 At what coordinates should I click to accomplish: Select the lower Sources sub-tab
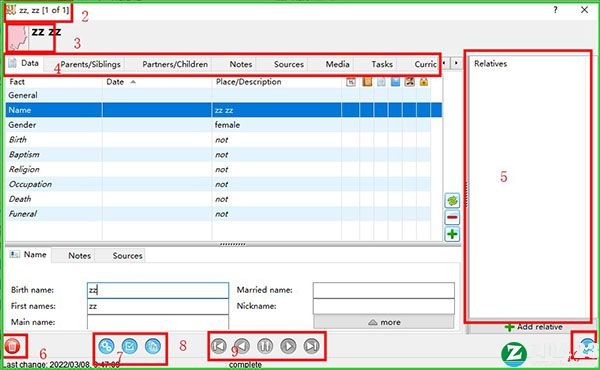127,256
